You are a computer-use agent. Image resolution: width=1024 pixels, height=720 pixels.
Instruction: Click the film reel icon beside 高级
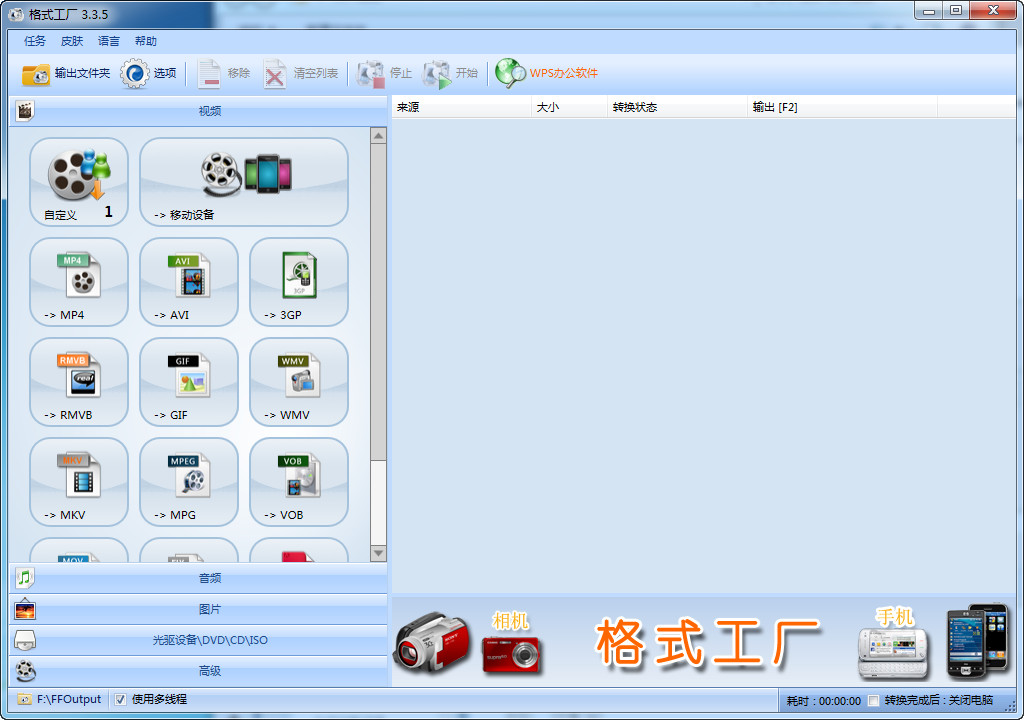click(25, 671)
